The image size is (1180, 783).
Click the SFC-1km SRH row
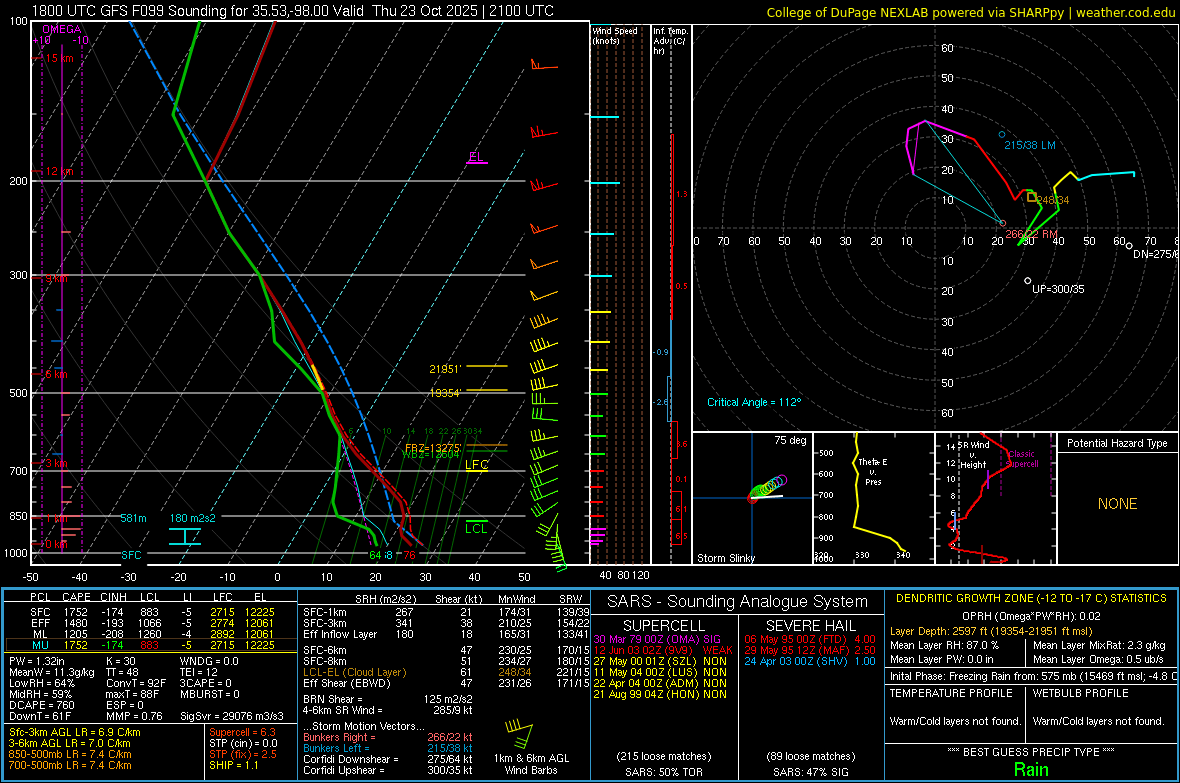click(x=446, y=612)
